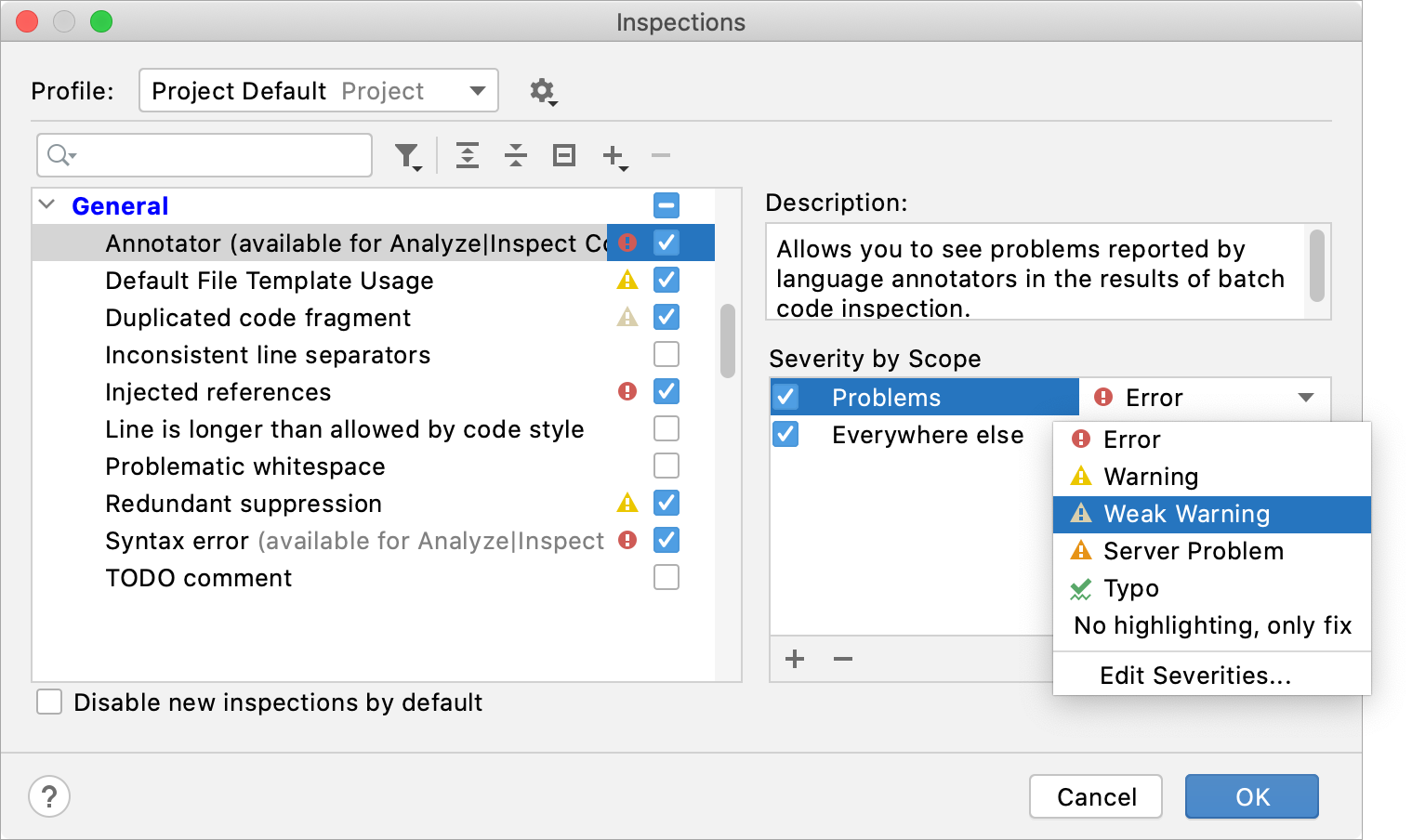
Task: Click the remove scope minus button
Action: [x=843, y=660]
